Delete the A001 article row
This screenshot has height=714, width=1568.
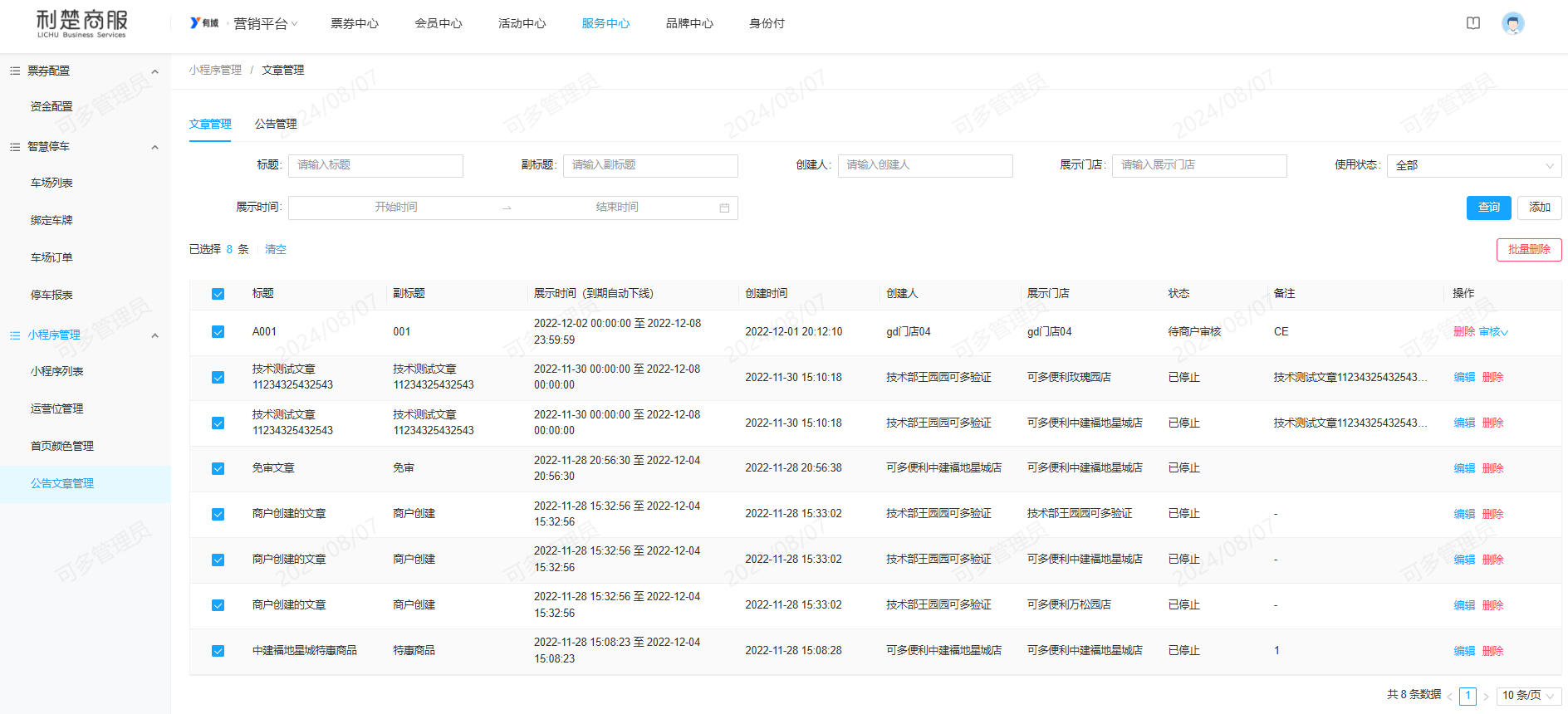point(1464,332)
